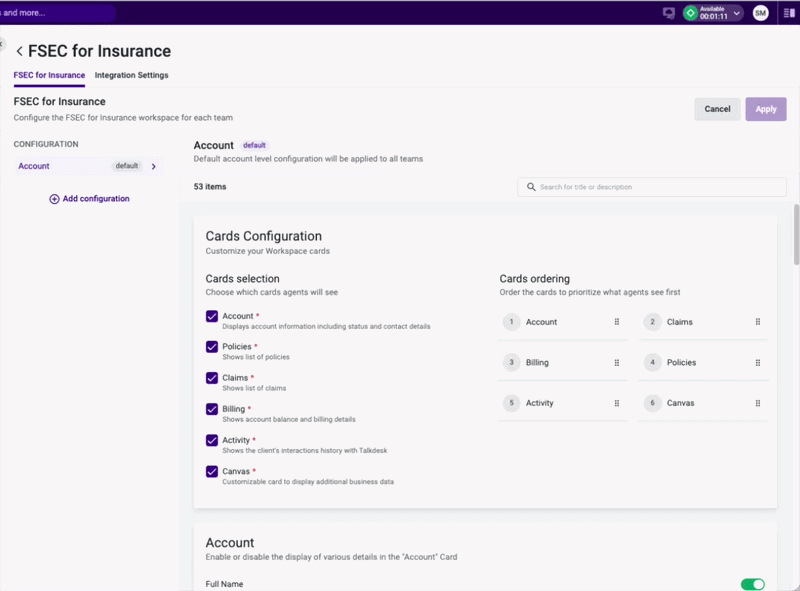Open the chat monitor icon in top bar
Image resolution: width=800 pixels, height=591 pixels.
point(668,13)
